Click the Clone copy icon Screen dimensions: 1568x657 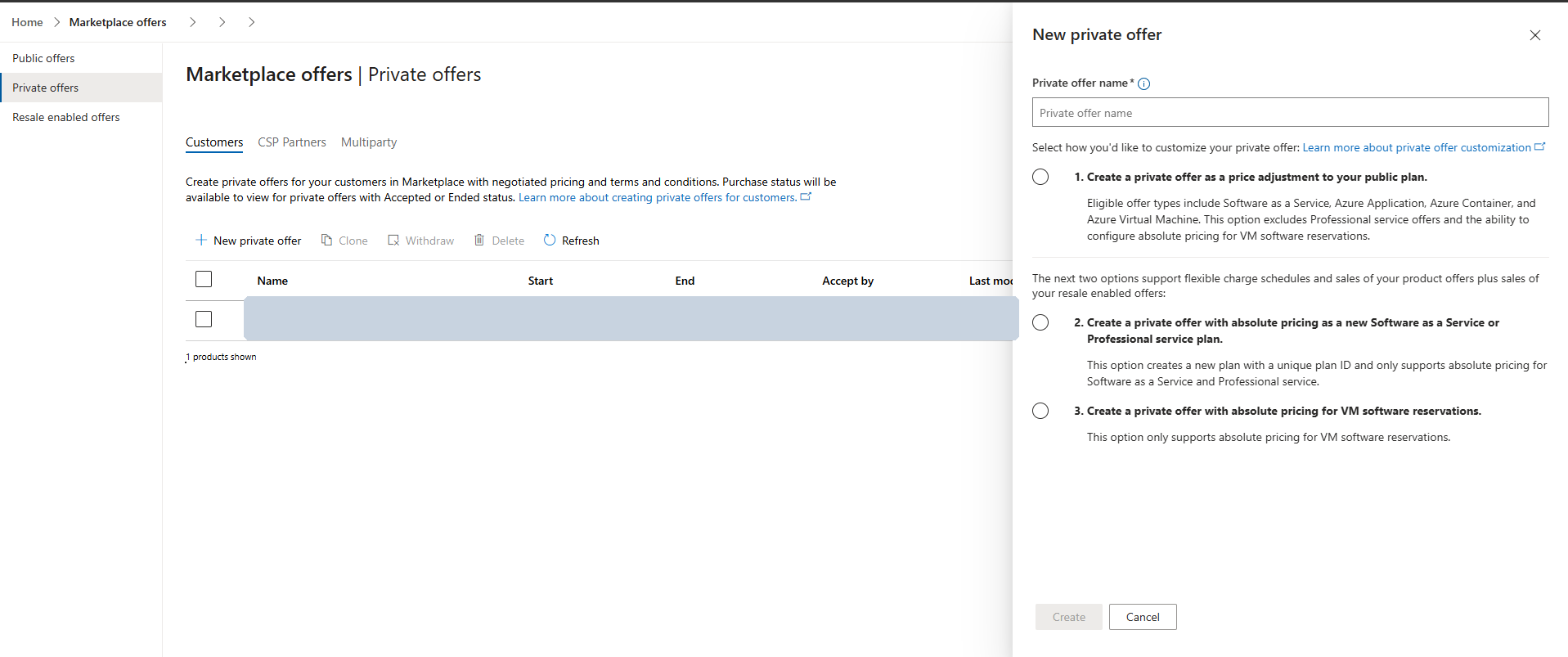[x=326, y=240]
